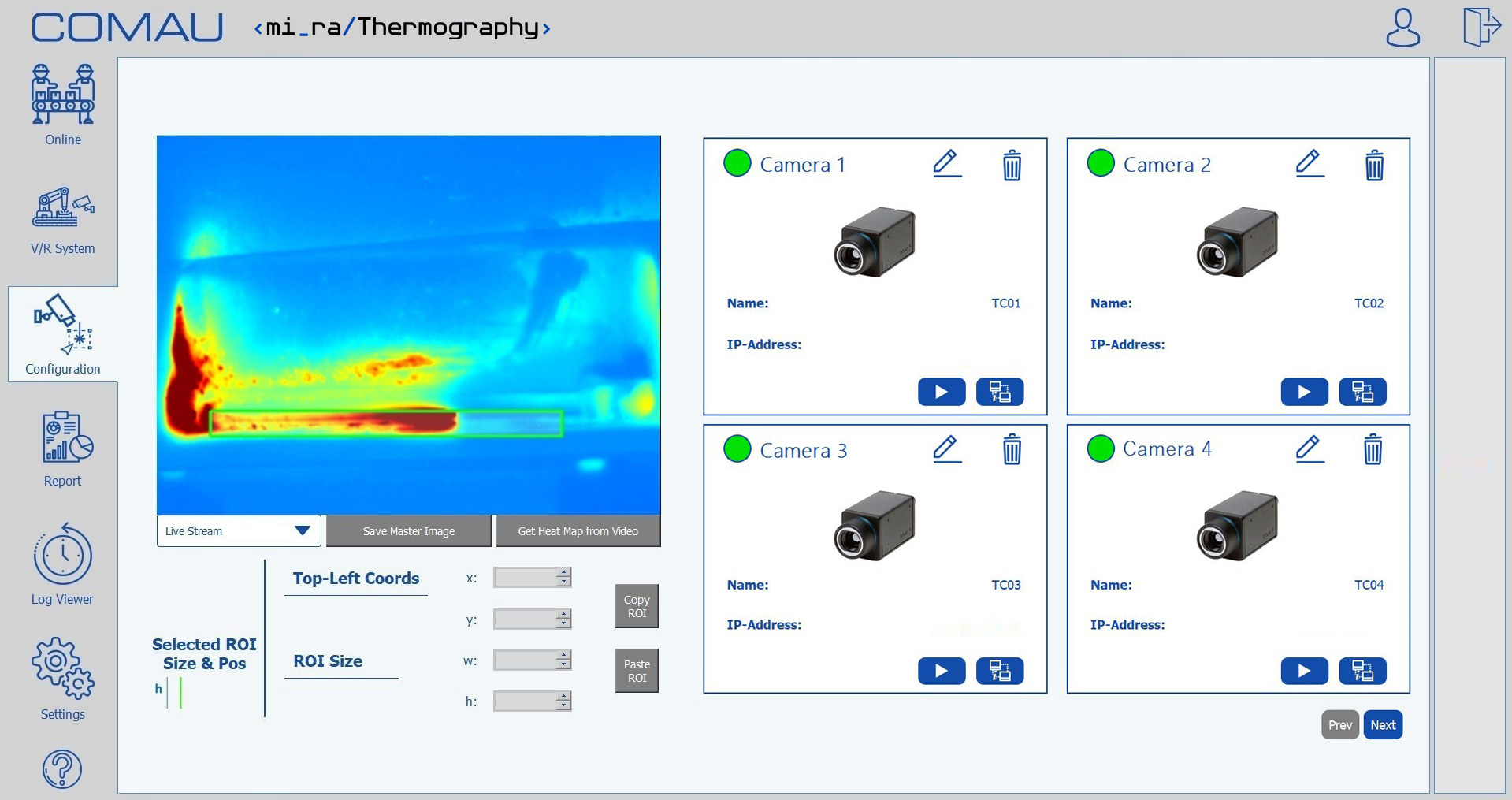
Task: Open the Online section
Action: tap(63, 106)
